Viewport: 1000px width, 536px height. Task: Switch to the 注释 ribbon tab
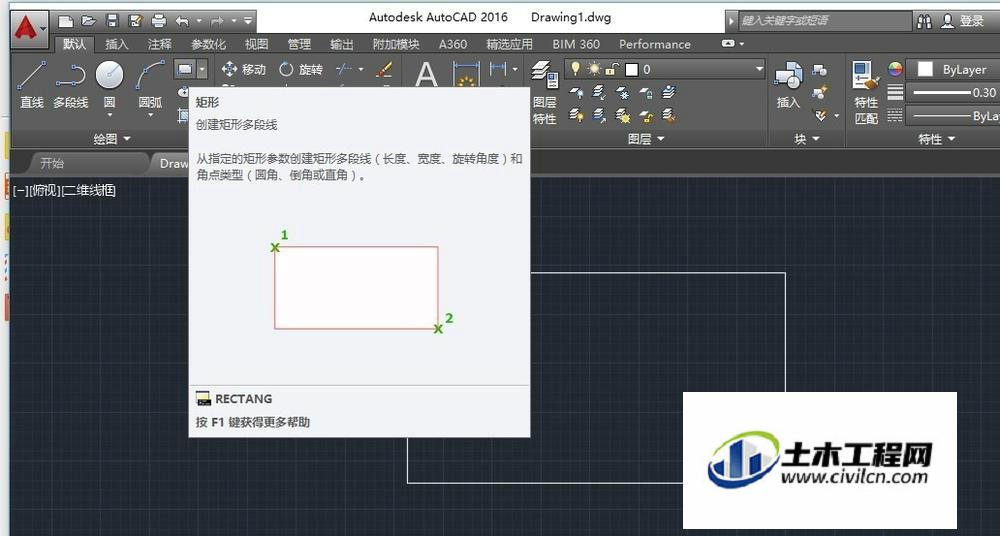(159, 44)
